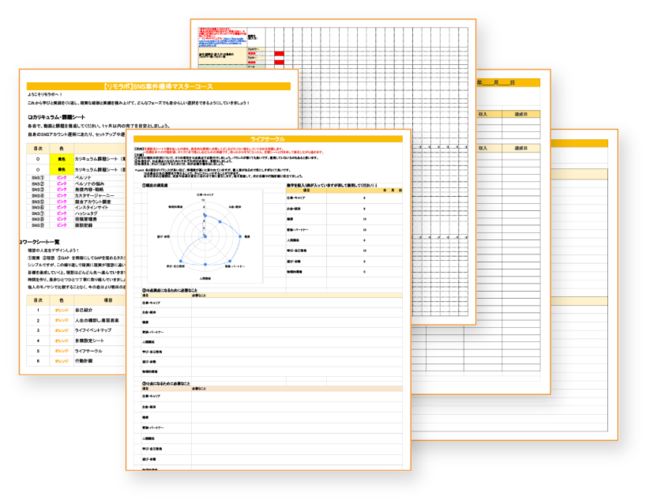
Task: Click the 【リモラボ】SNS案件獲得マスターコース title bar
Action: [x=158, y=86]
